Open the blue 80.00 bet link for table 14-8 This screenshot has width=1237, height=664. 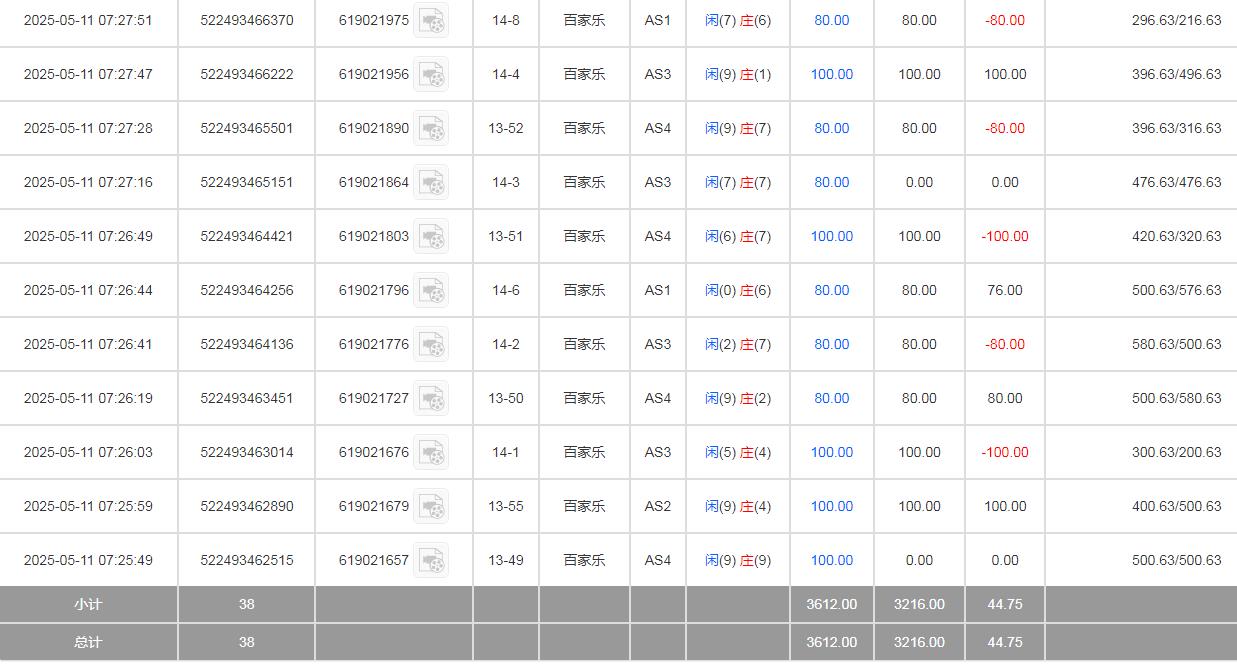coord(831,20)
